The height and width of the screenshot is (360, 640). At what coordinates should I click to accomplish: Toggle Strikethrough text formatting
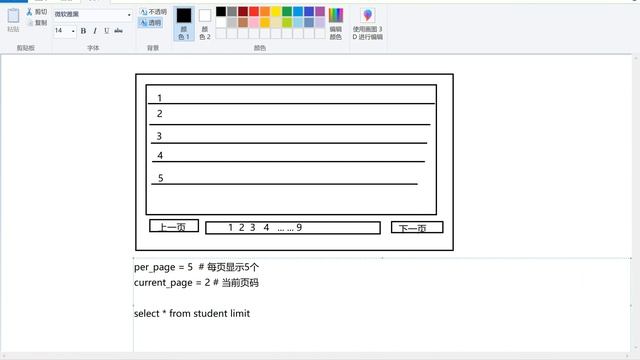tap(118, 31)
